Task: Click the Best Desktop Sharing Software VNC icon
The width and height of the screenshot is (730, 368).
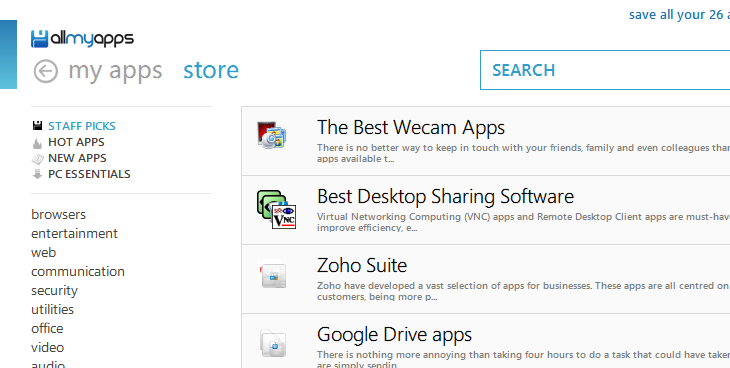Action: point(277,209)
